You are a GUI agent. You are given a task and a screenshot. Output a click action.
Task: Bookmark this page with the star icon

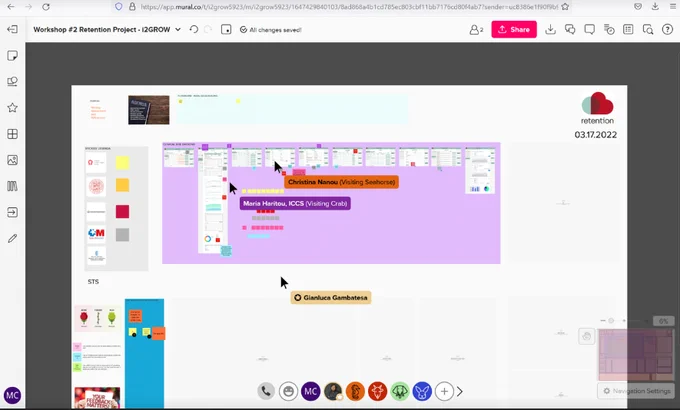(x=565, y=7)
